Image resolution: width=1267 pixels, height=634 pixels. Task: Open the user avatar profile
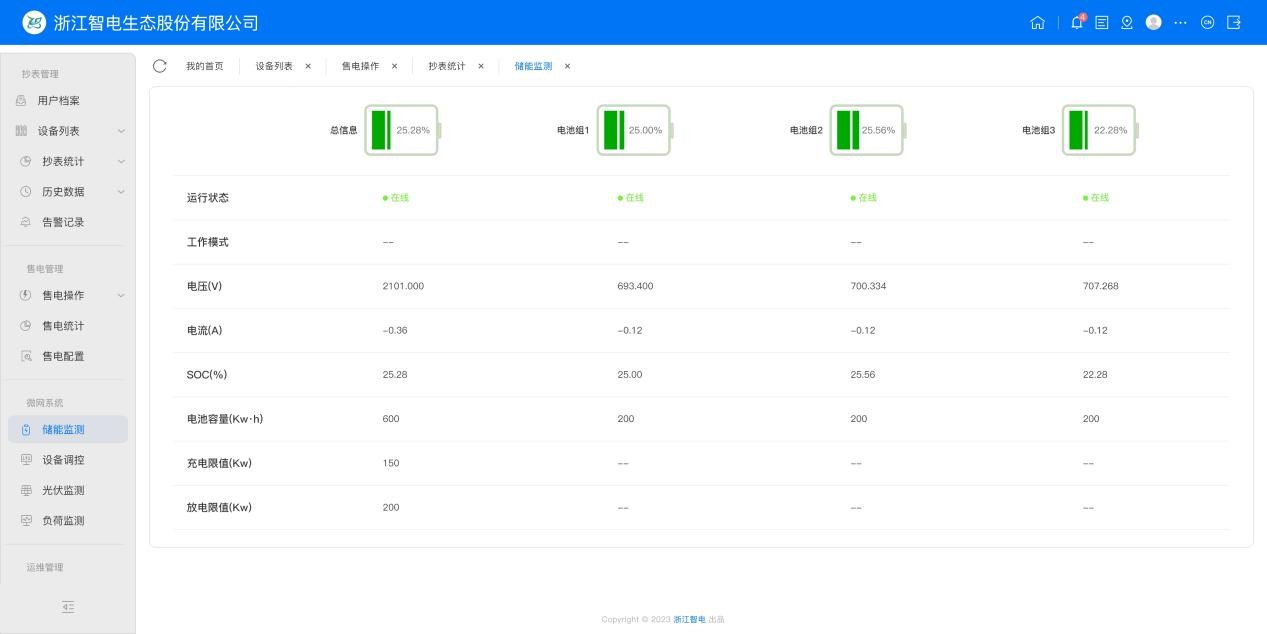tap(1153, 23)
